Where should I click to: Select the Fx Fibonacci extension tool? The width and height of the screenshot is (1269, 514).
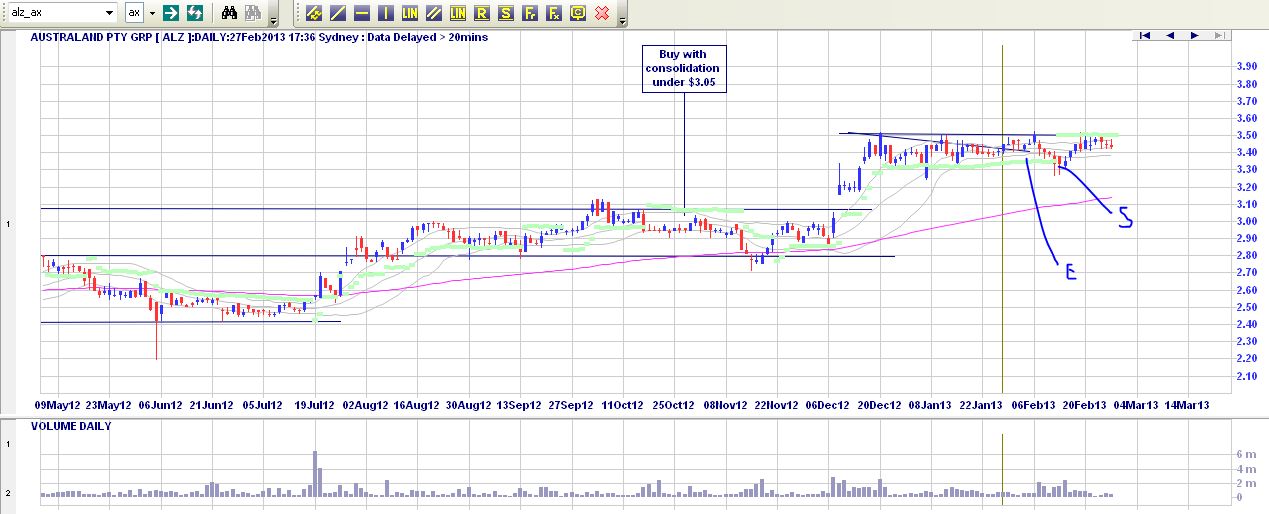[554, 13]
